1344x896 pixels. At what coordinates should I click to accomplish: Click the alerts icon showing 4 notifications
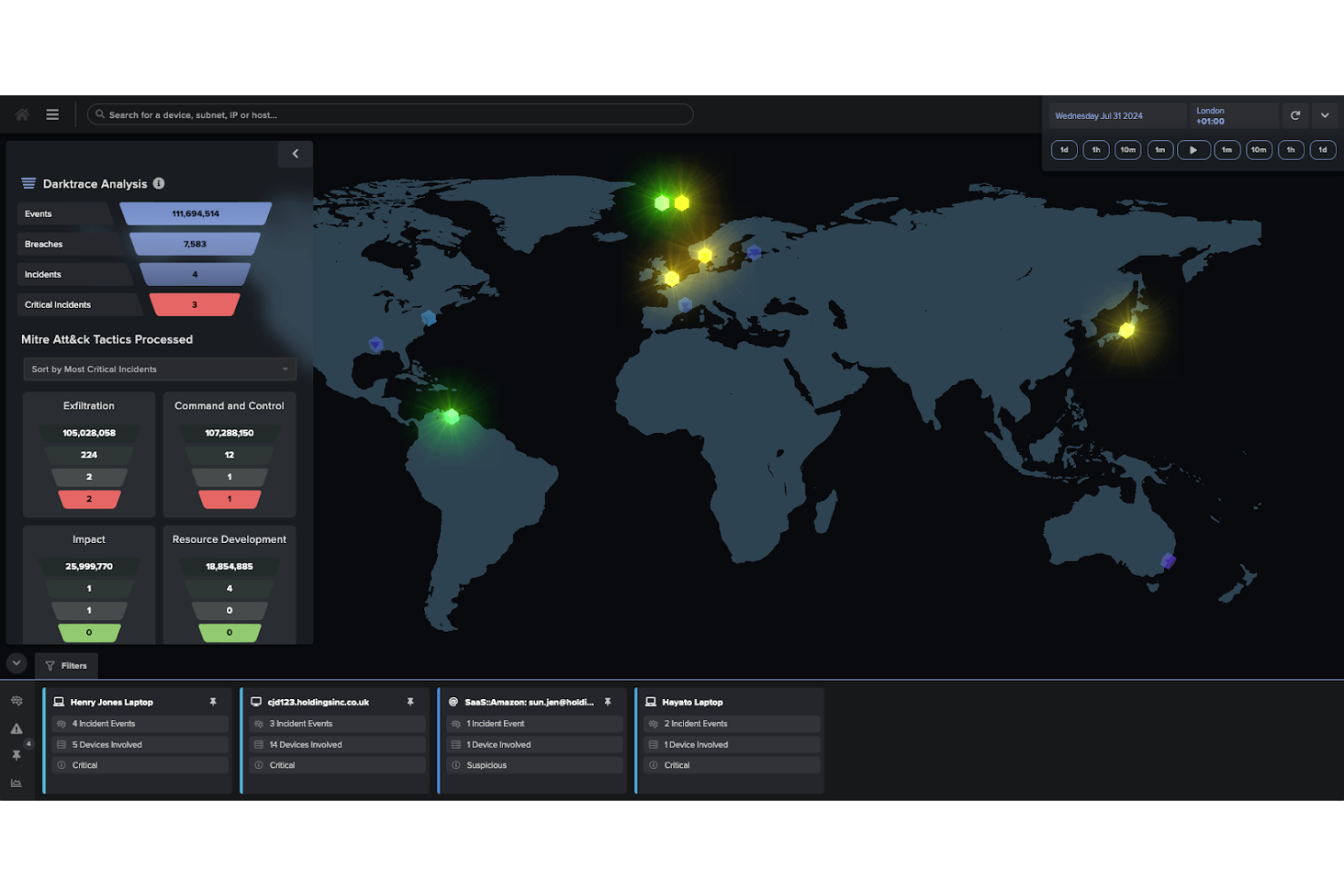click(x=16, y=728)
